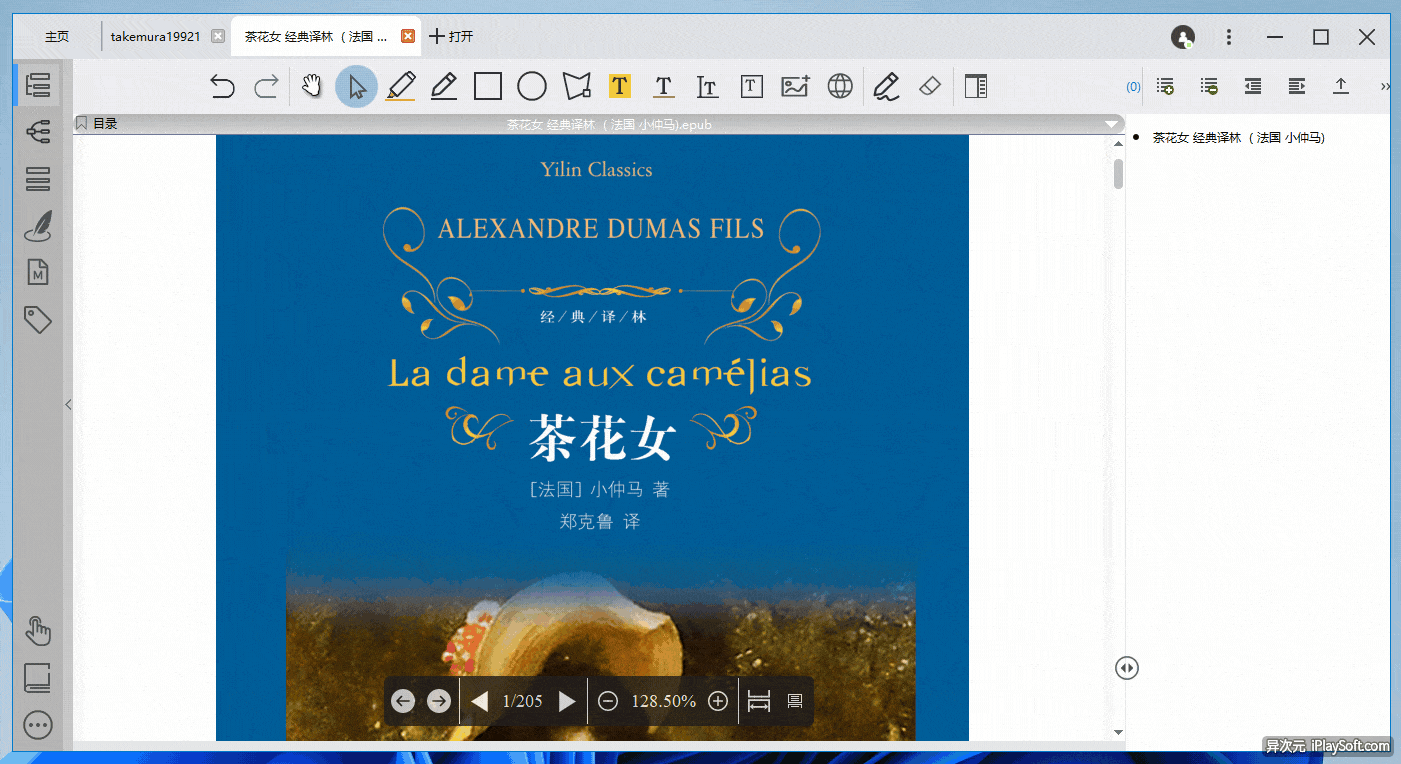This screenshot has width=1401, height=764.
Task: Click the scrollbar up arrow
Action: [1119, 144]
